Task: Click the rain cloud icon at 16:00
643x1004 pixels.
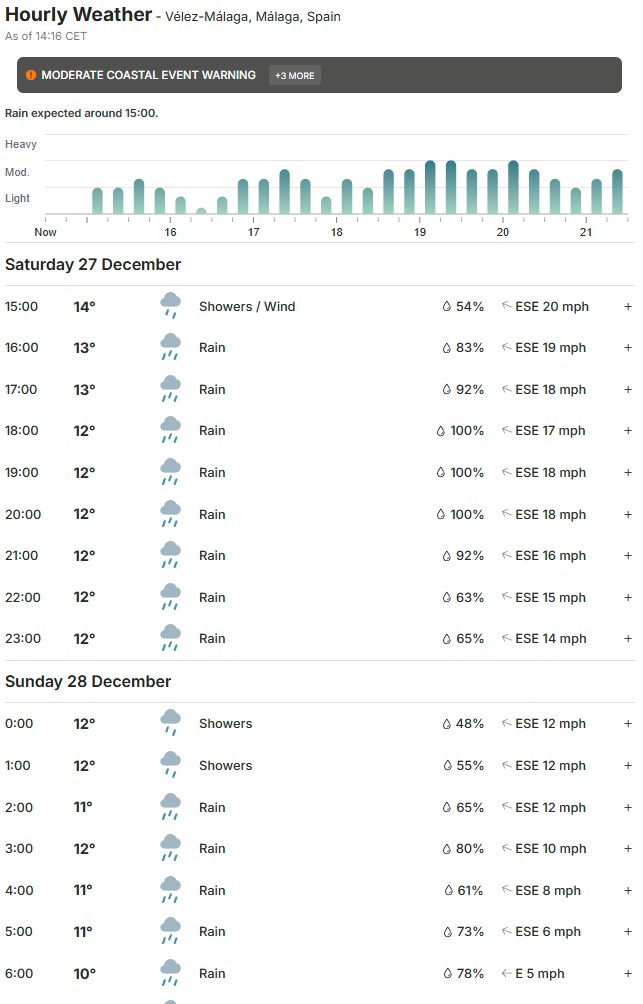Action: point(171,348)
